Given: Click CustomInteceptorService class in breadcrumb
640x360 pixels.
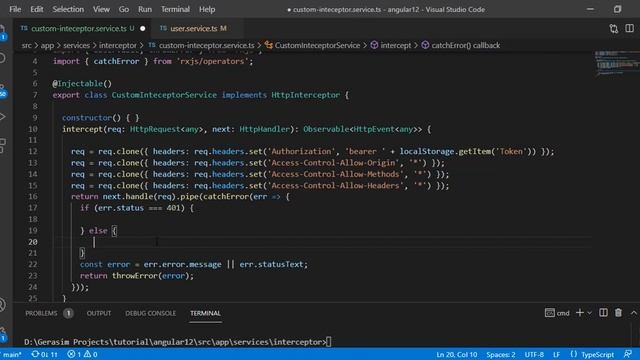Looking at the screenshot, I should pos(313,45).
